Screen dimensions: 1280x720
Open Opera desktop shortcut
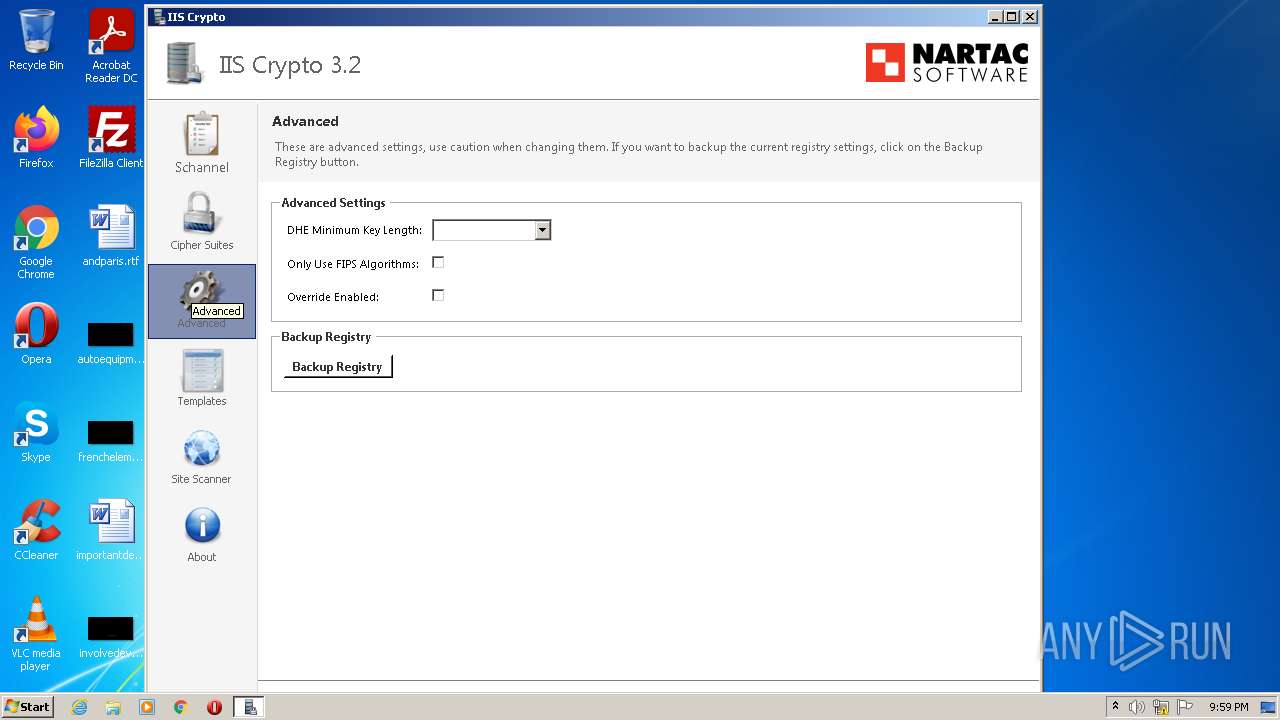coord(36,334)
